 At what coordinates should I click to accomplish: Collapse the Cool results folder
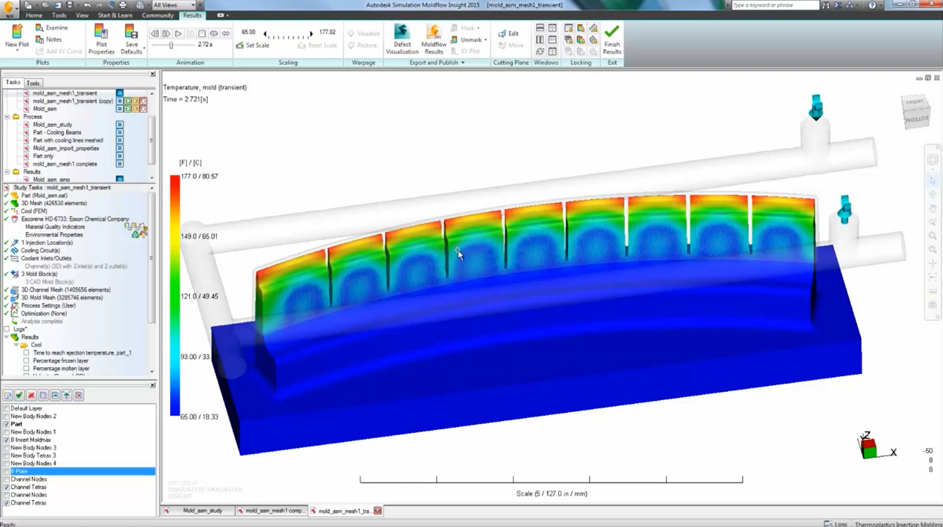[17, 345]
